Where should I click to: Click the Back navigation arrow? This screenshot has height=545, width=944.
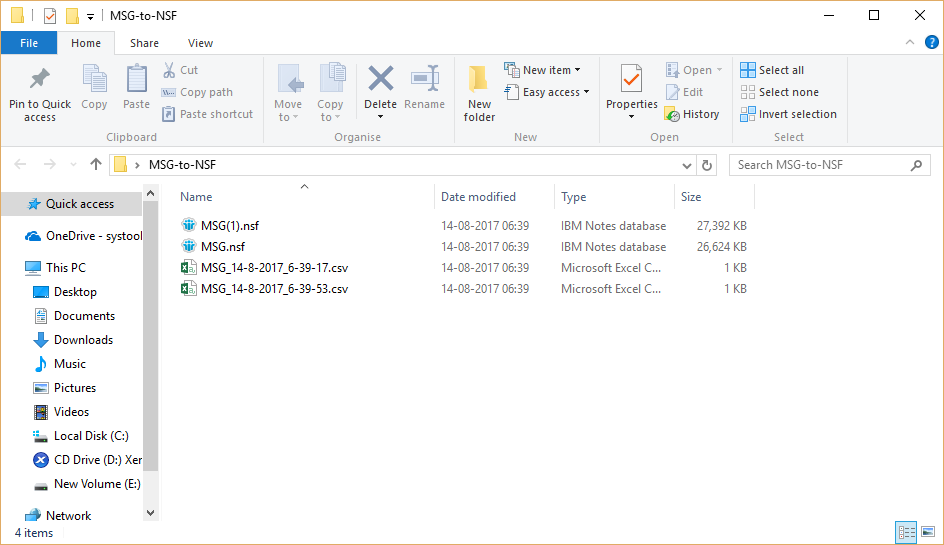tap(20, 164)
